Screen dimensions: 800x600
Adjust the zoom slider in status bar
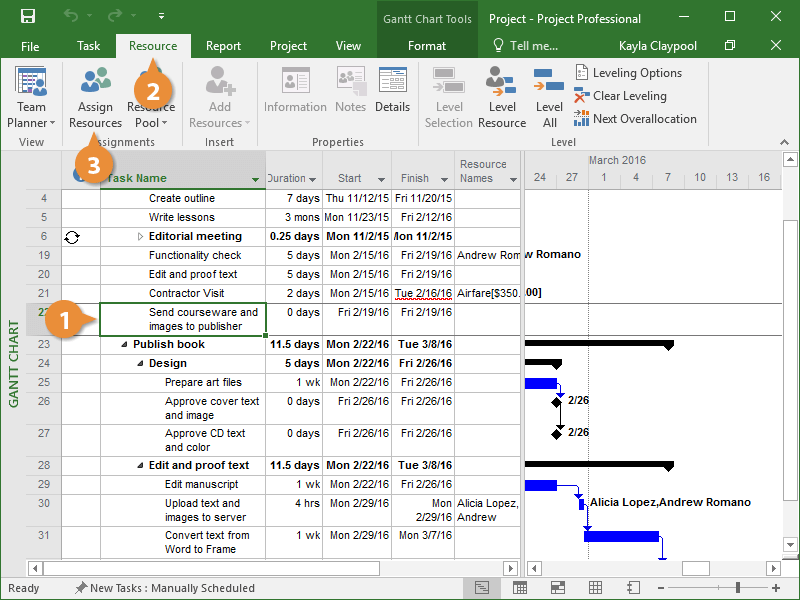738,588
